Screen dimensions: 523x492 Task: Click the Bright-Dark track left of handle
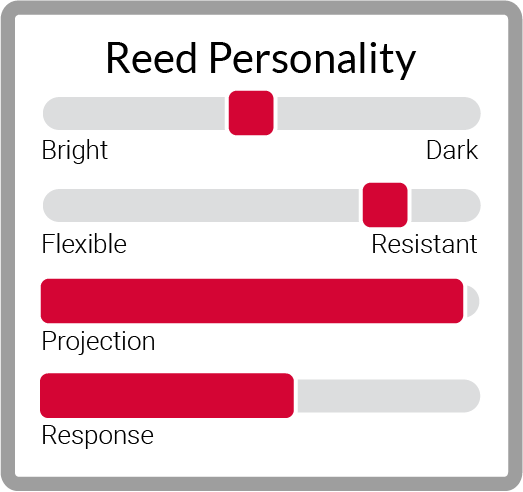pyautogui.click(x=134, y=113)
